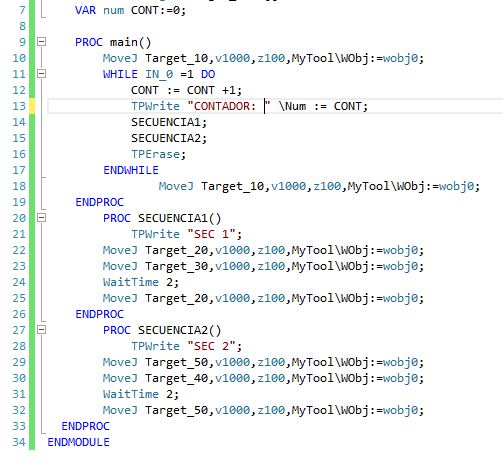Click the "SEC 2" string literal
Image resolution: width=503 pixels, height=468 pixels.
pyautogui.click(x=212, y=346)
